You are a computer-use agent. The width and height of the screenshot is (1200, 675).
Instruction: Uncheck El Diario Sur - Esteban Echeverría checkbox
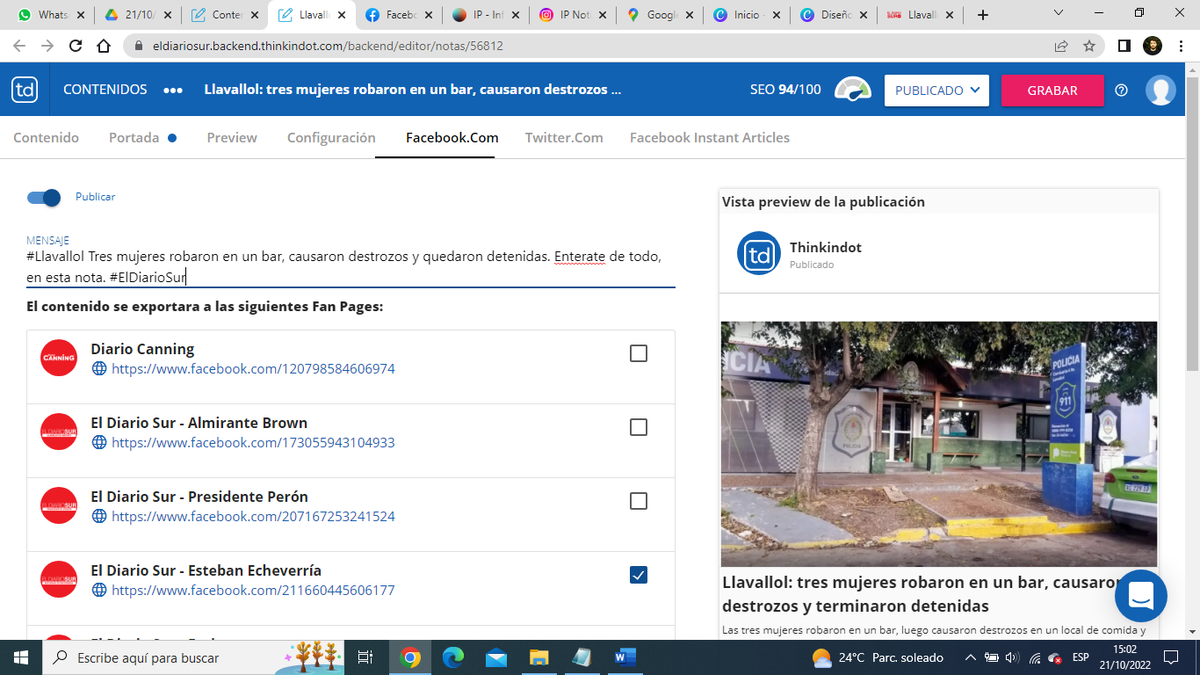tap(638, 574)
